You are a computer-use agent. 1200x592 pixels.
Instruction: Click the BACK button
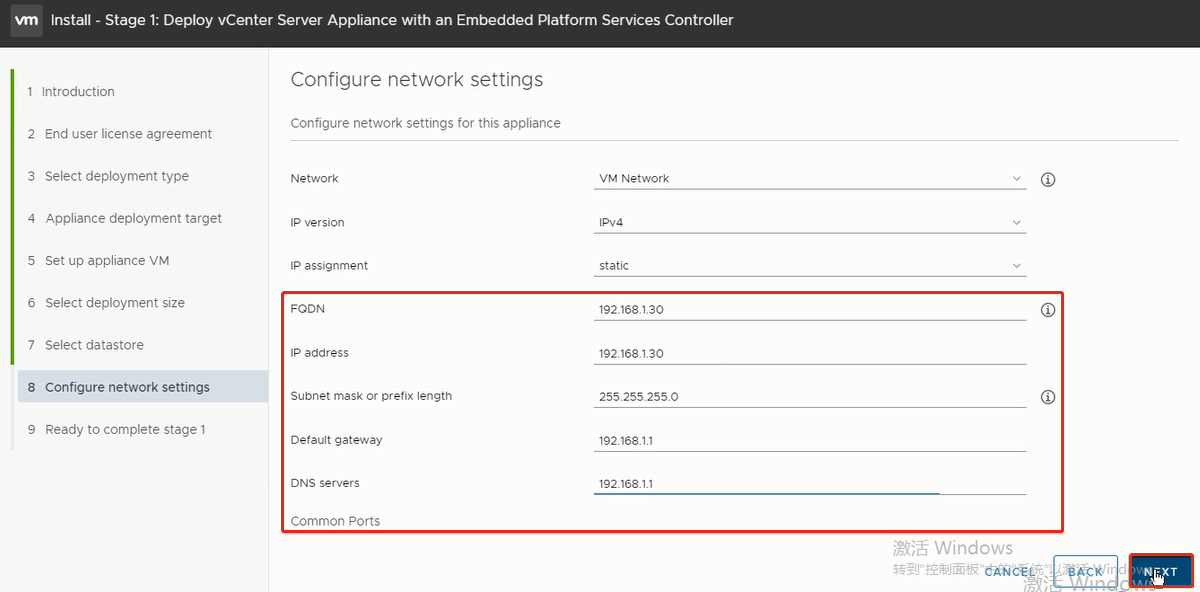click(x=1085, y=572)
